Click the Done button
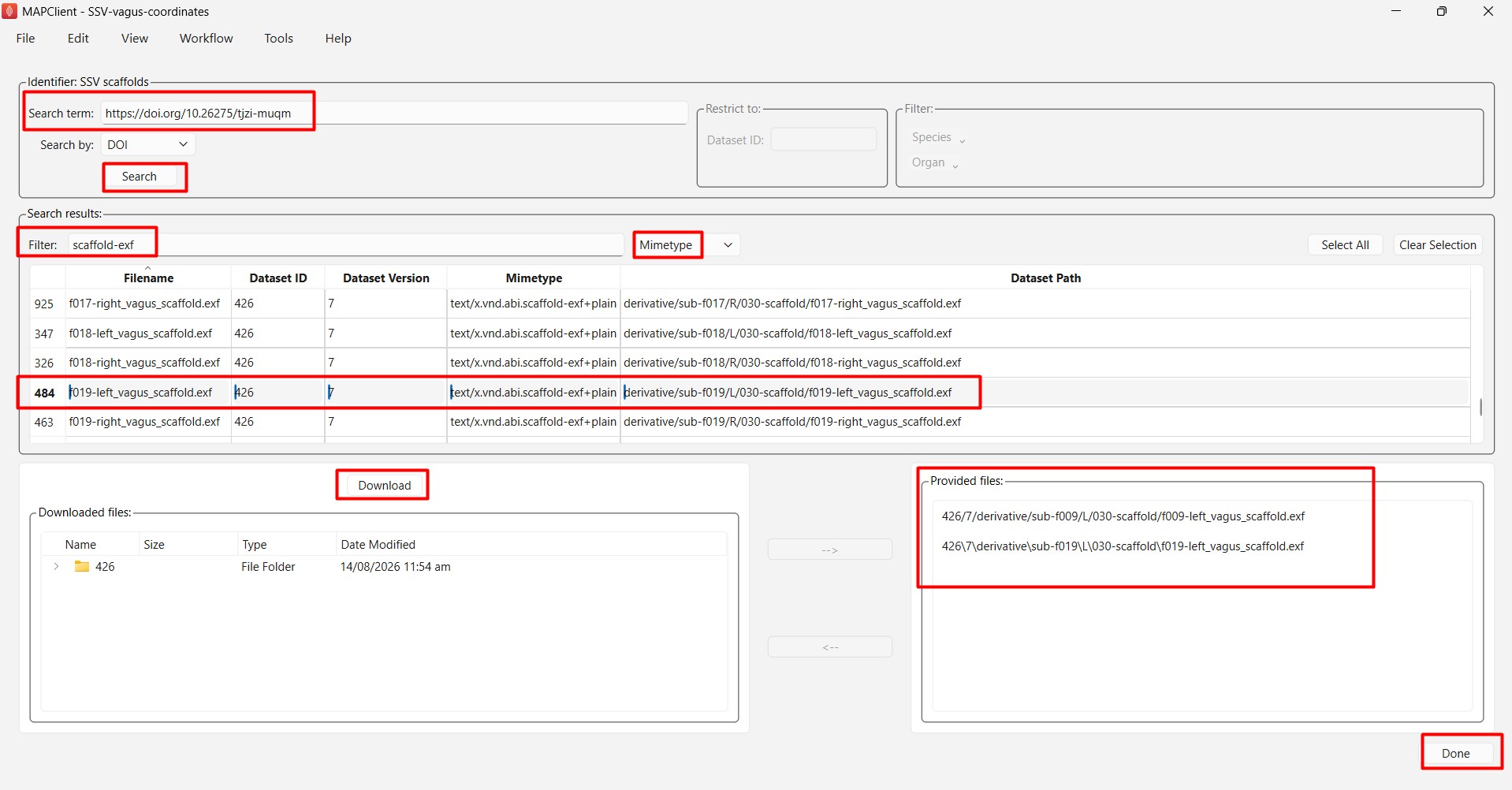 click(1456, 754)
